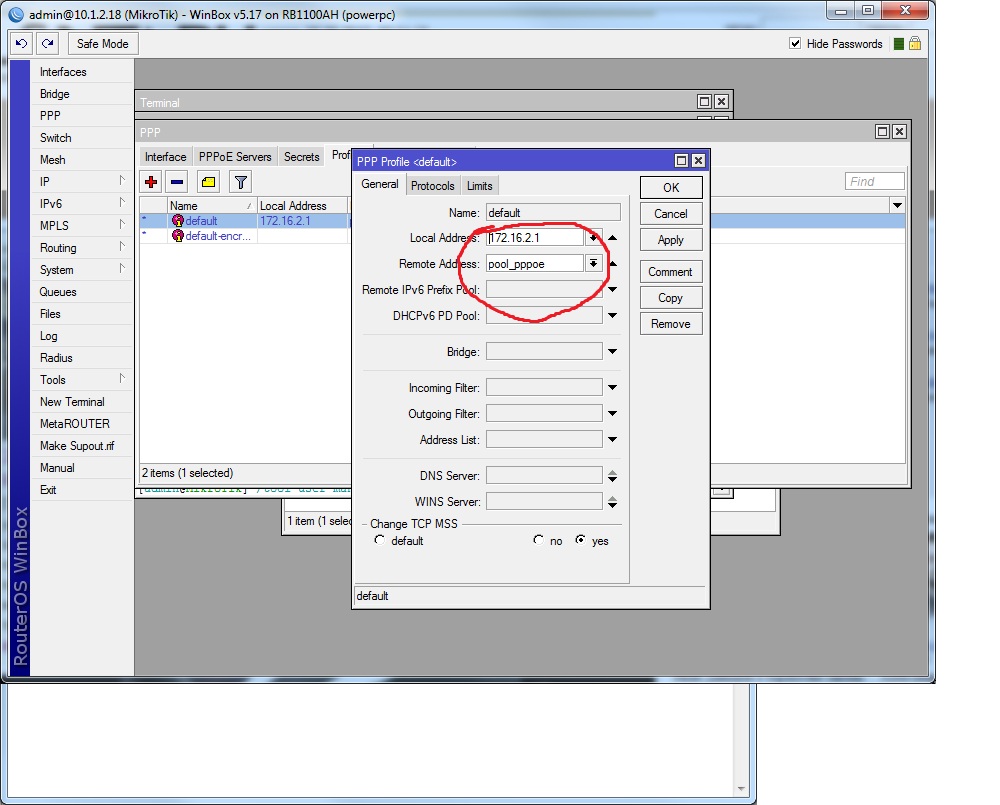1000x805 pixels.
Task: Click the Apply button
Action: [671, 240]
